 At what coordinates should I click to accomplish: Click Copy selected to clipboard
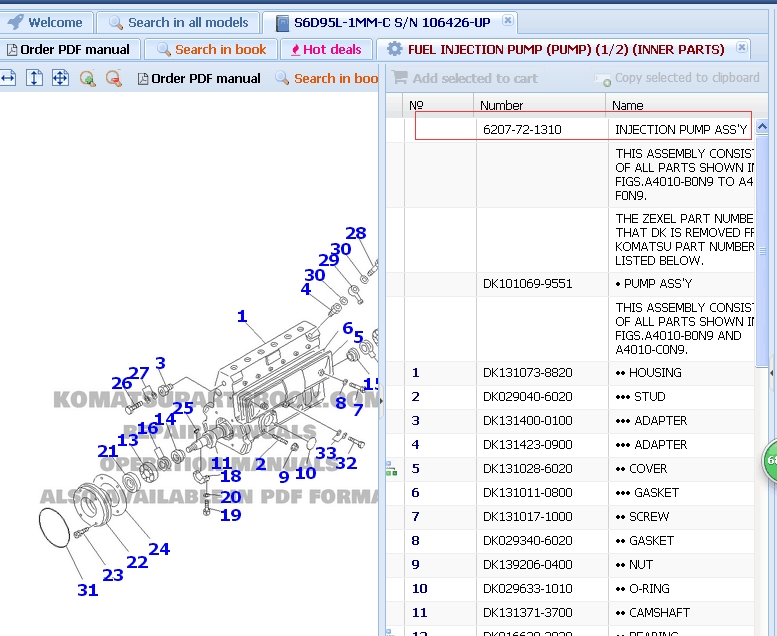pos(677,78)
